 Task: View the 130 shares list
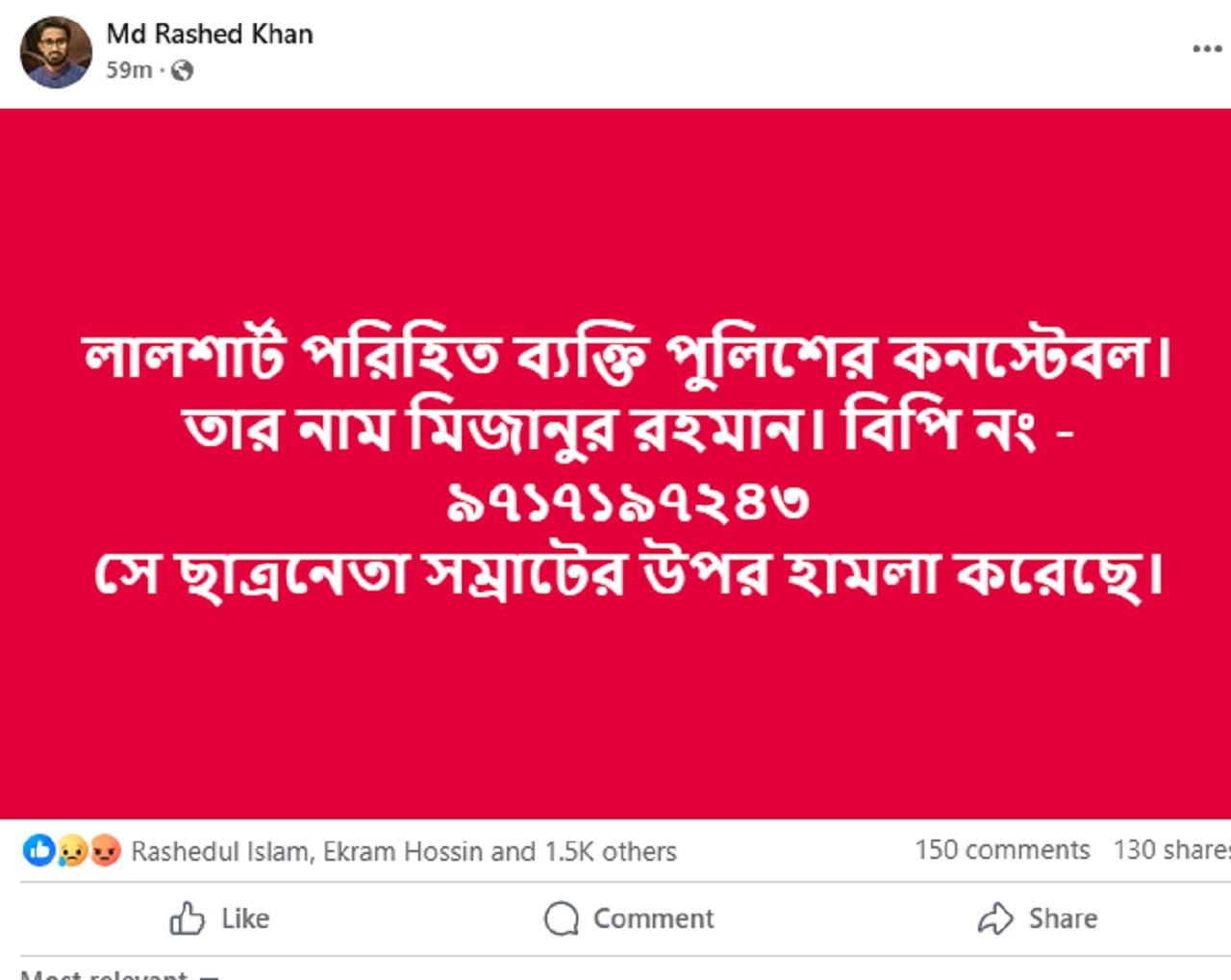1171,850
